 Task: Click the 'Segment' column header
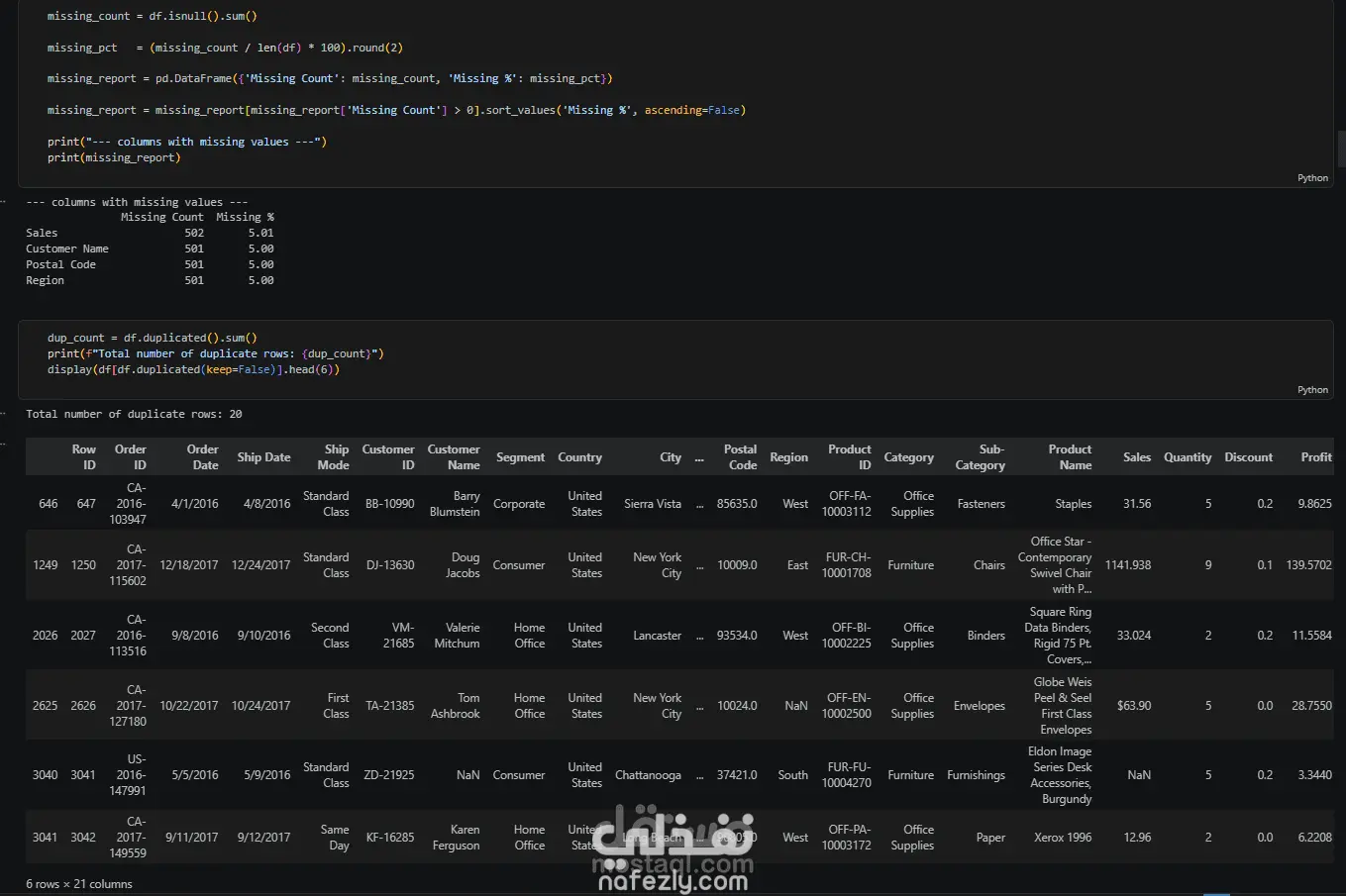tap(520, 457)
